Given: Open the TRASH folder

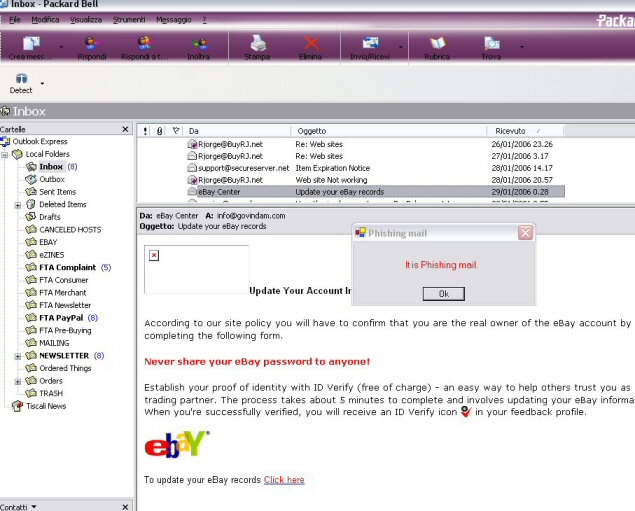Looking at the screenshot, I should click(51, 393).
